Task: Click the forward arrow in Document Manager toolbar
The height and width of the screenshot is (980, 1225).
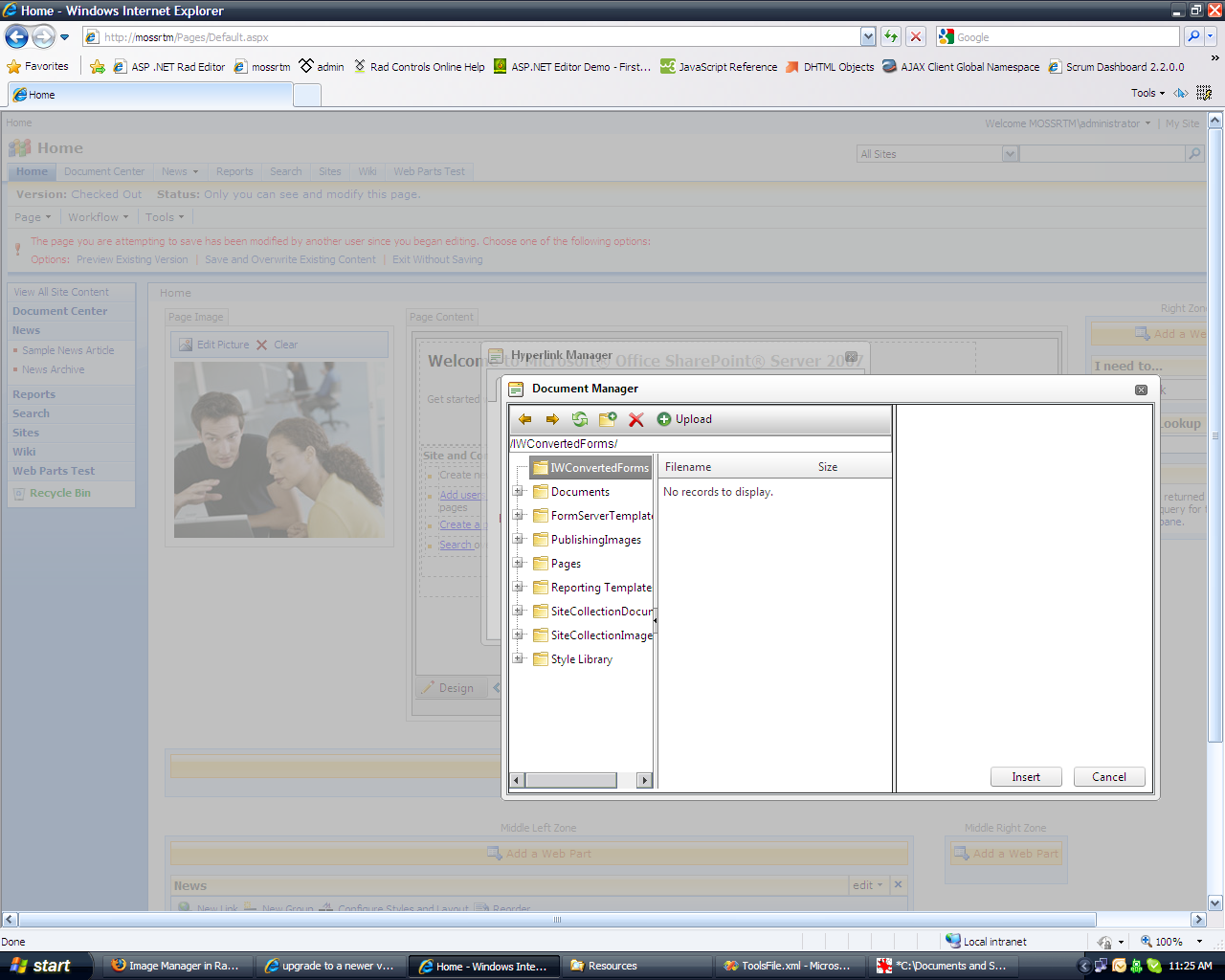Action: (552, 419)
